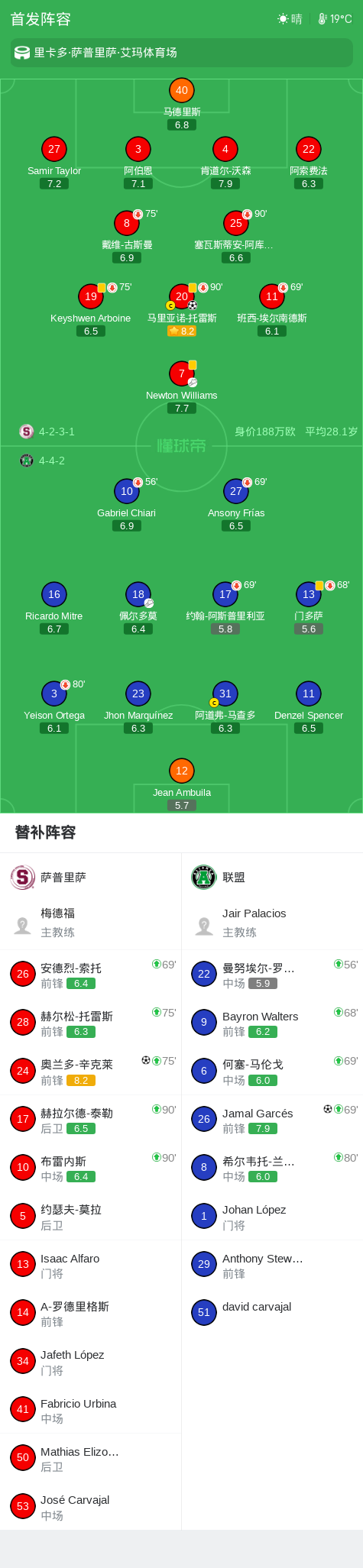Click the stadium icon beside 里卡多·萨普里萨
Image resolution: width=363 pixels, height=1568 pixels.
tap(22, 53)
